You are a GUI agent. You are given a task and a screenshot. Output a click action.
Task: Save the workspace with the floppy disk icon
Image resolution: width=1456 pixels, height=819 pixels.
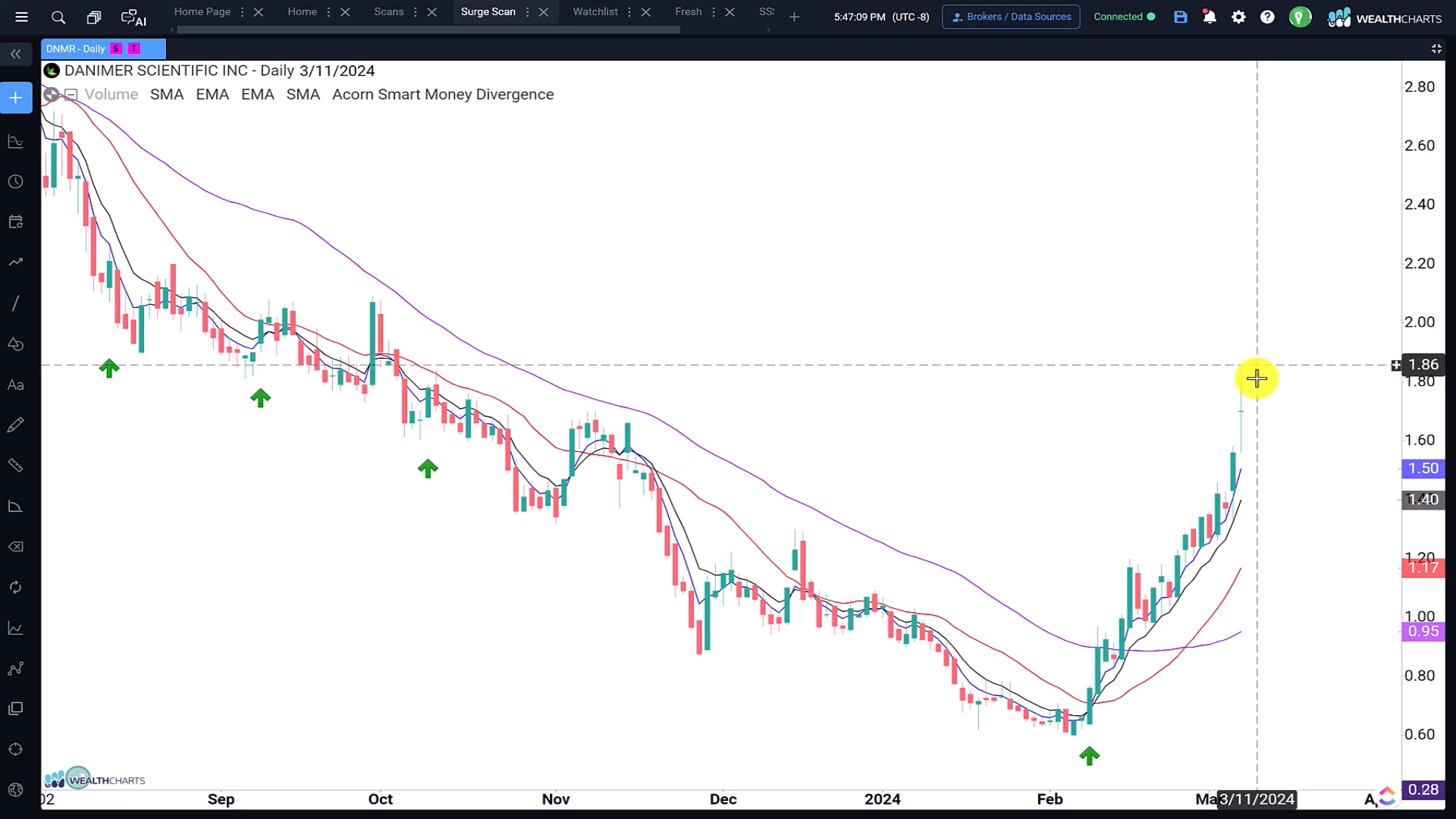coord(1181,17)
